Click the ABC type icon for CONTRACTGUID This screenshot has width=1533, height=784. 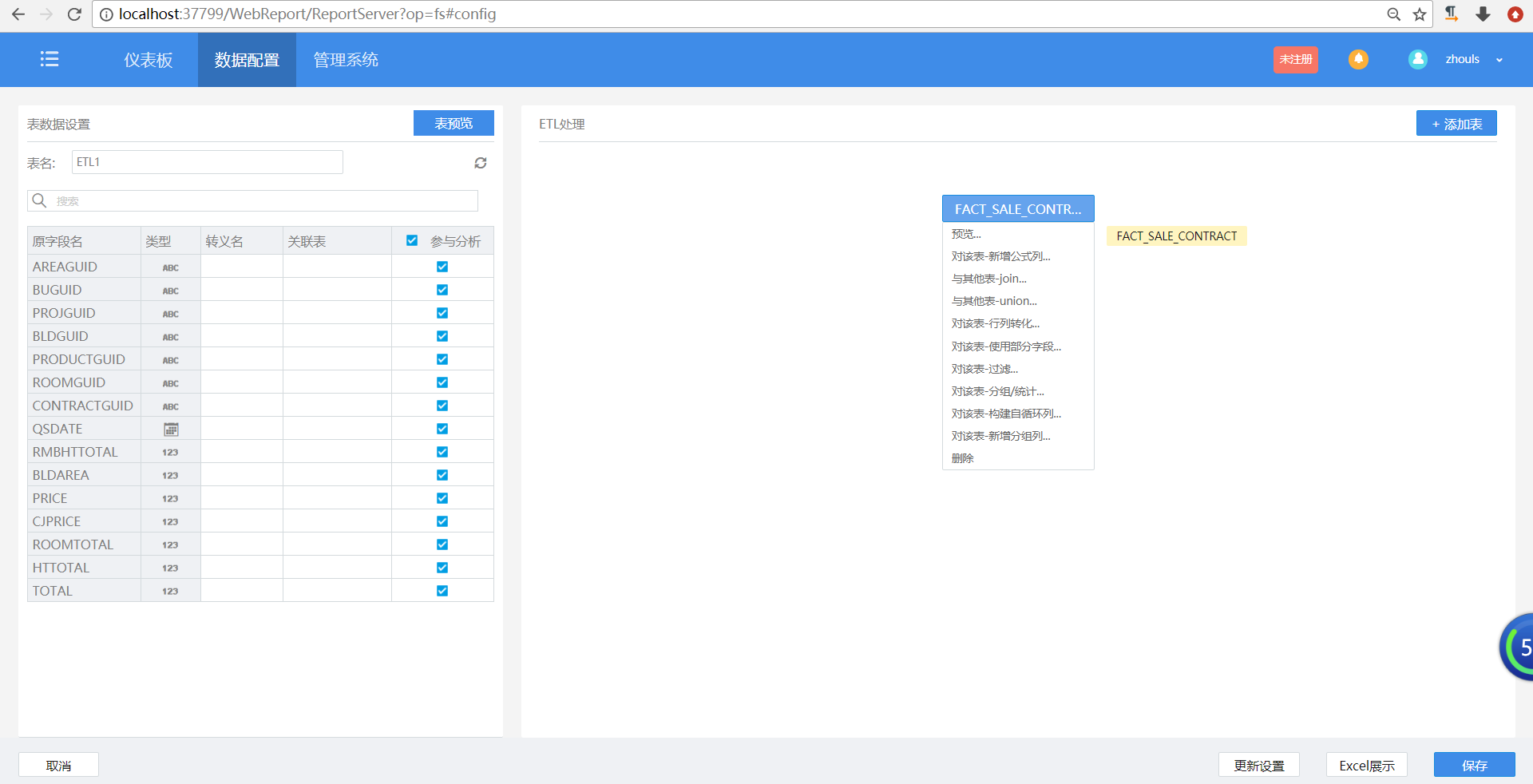pos(171,406)
